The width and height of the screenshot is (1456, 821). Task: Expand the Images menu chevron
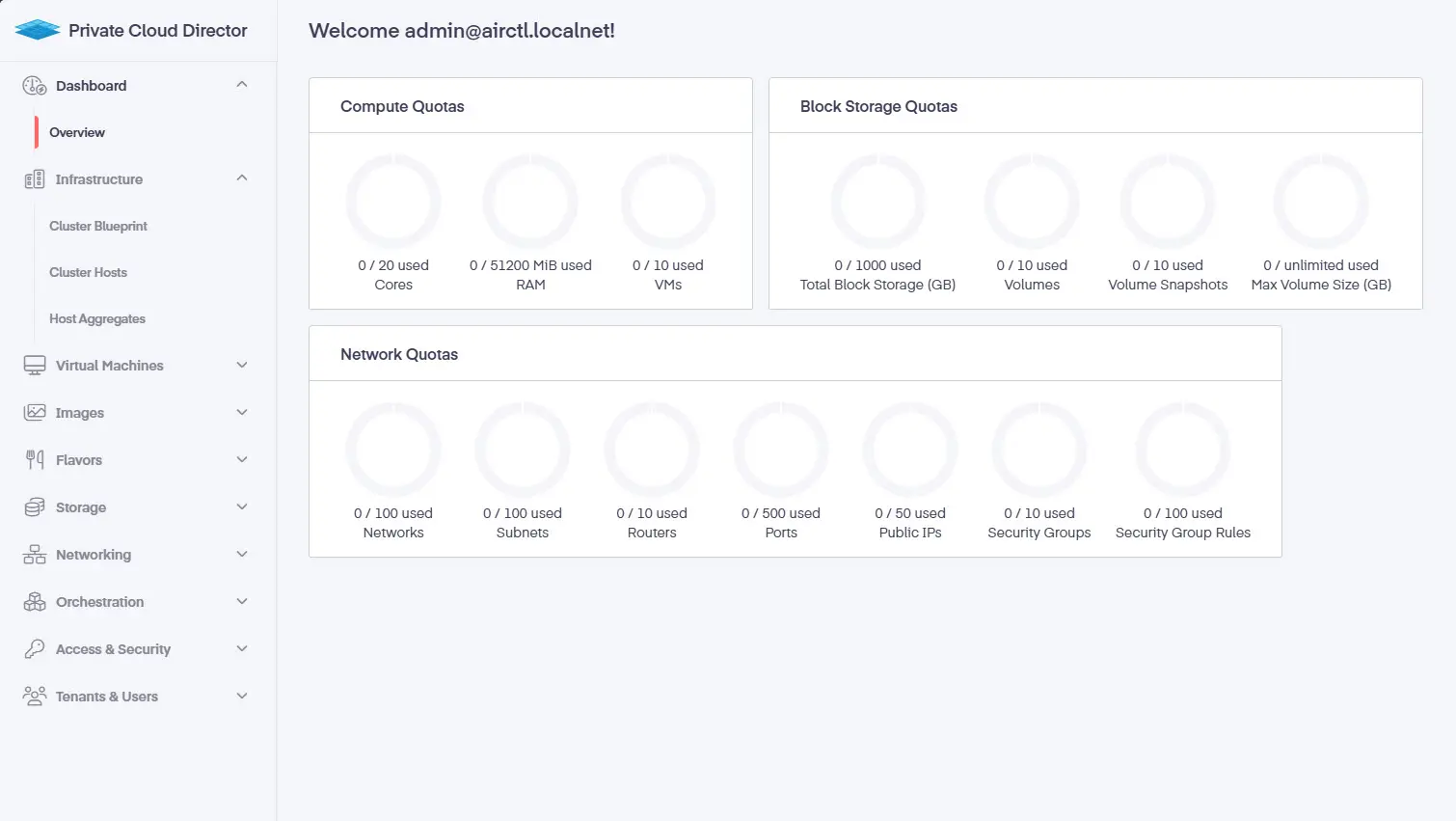point(242,412)
